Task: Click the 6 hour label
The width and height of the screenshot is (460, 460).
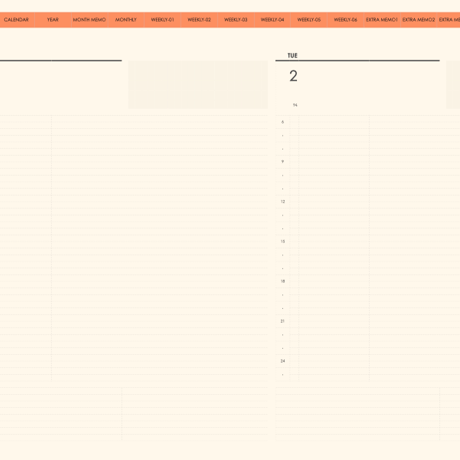Action: 283,122
